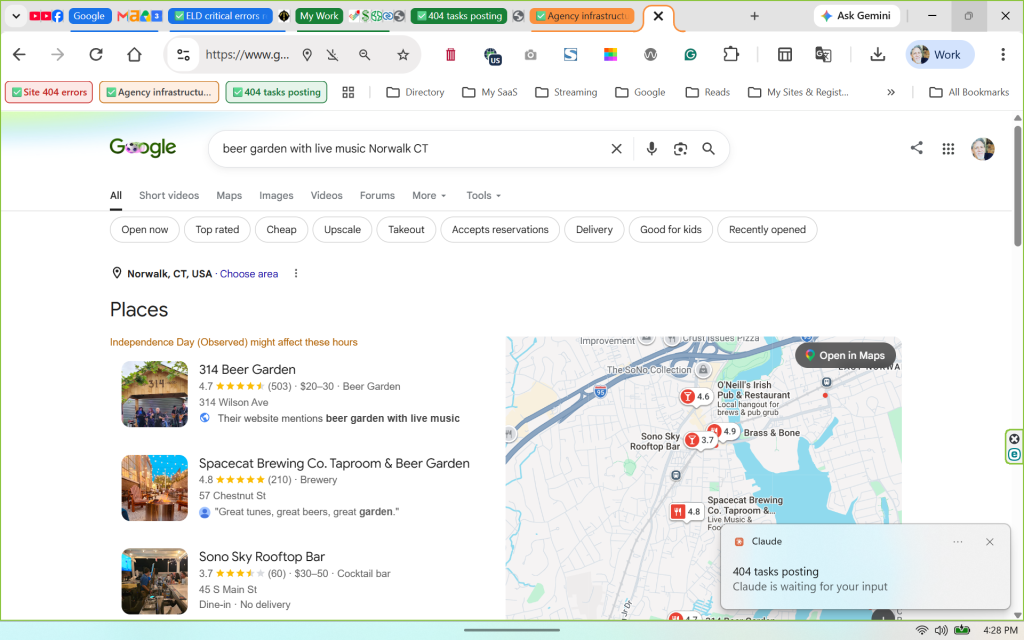This screenshot has height=640, width=1024.
Task: Expand the Tools dropdown
Action: coord(483,195)
